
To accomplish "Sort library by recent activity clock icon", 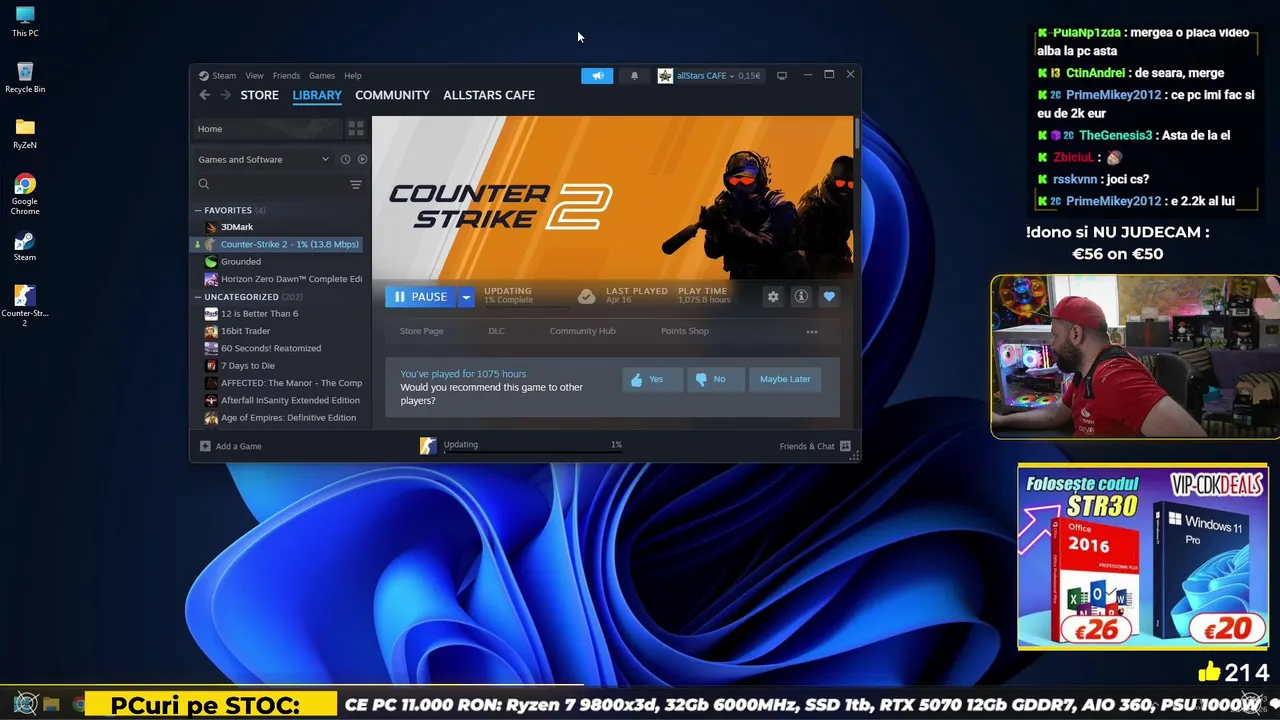I will (x=345, y=159).
